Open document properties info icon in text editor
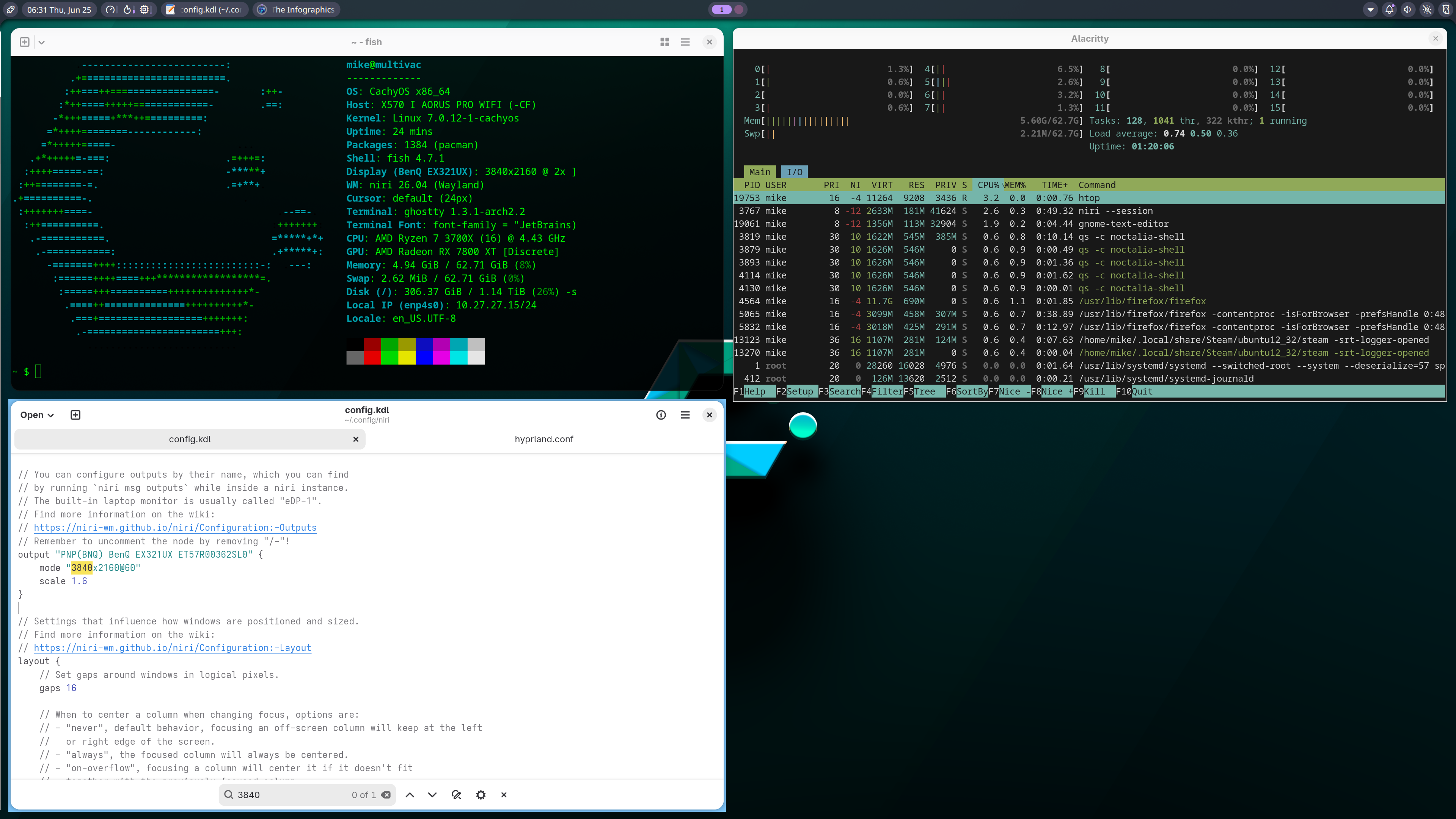 661,415
